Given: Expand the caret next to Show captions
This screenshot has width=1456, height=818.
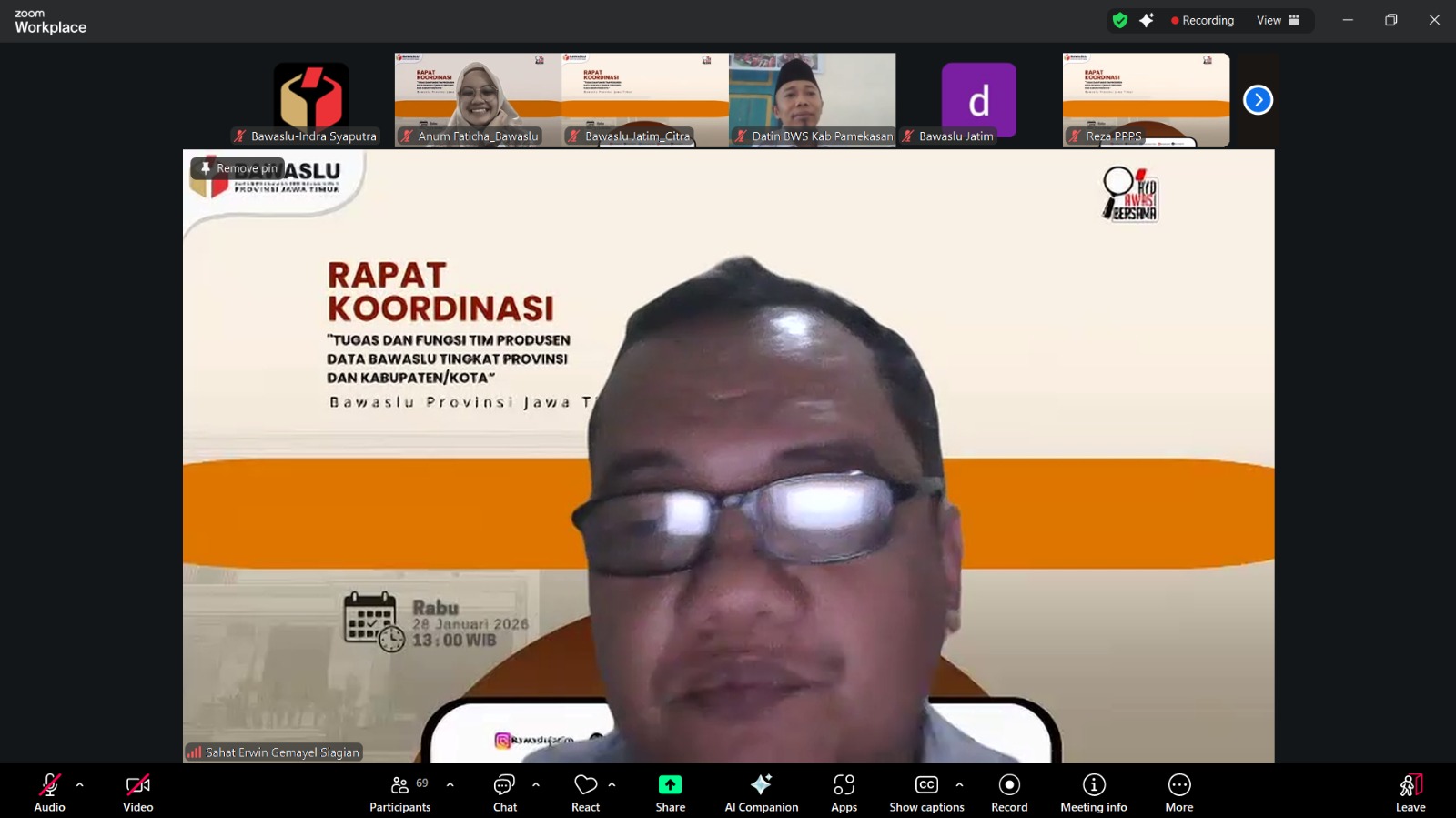Looking at the screenshot, I should click(959, 784).
